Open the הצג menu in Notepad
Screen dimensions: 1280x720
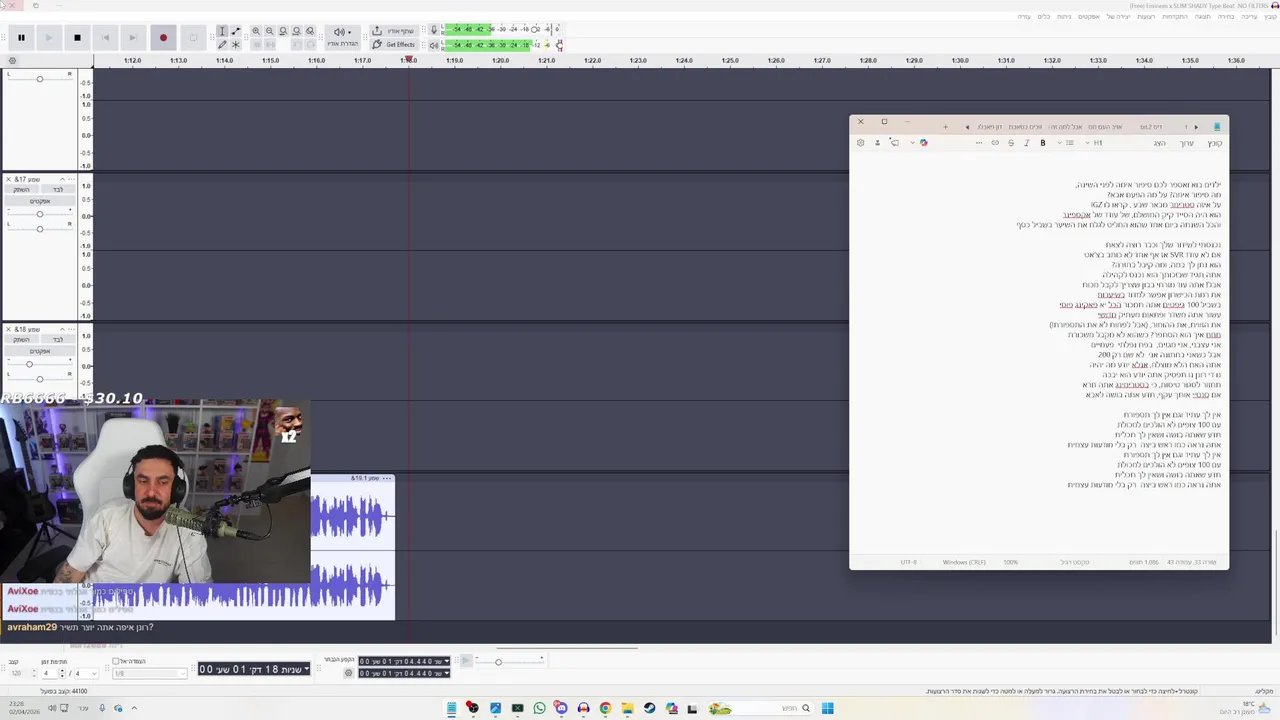point(1159,143)
